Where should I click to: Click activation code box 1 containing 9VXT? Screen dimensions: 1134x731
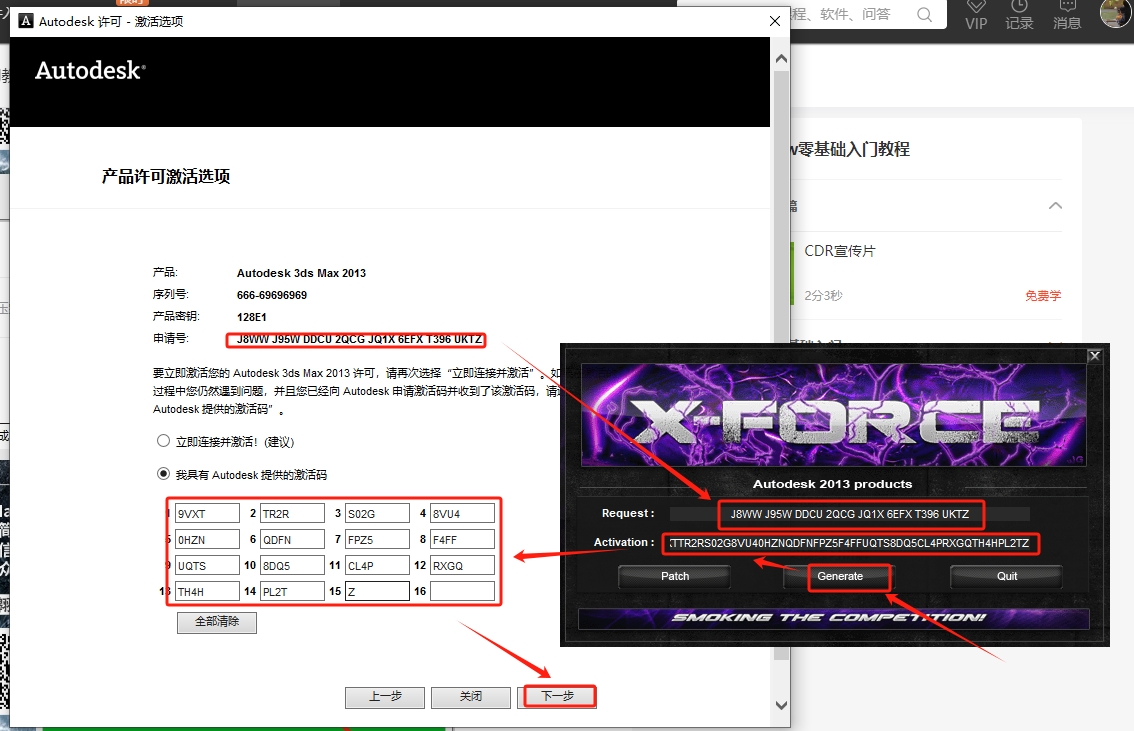(207, 513)
